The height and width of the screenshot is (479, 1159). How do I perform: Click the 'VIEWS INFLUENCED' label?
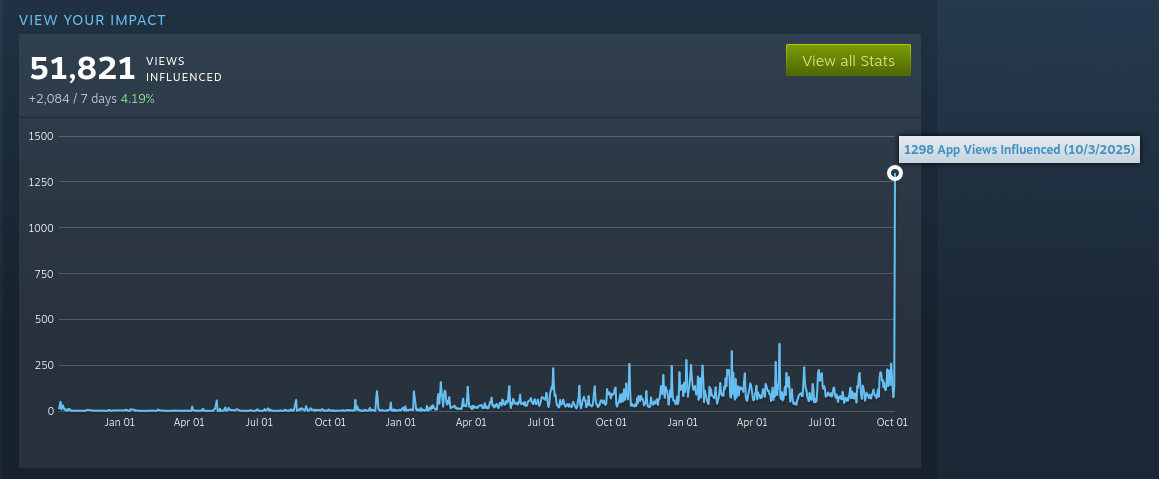click(x=184, y=69)
